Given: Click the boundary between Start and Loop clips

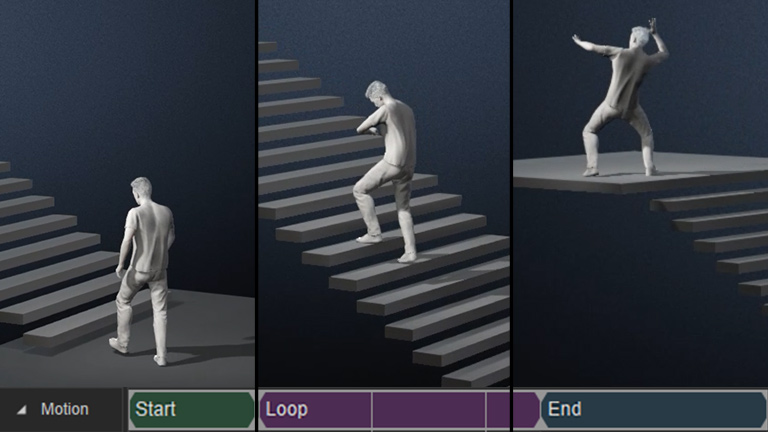Looking at the screenshot, I should coord(257,409).
